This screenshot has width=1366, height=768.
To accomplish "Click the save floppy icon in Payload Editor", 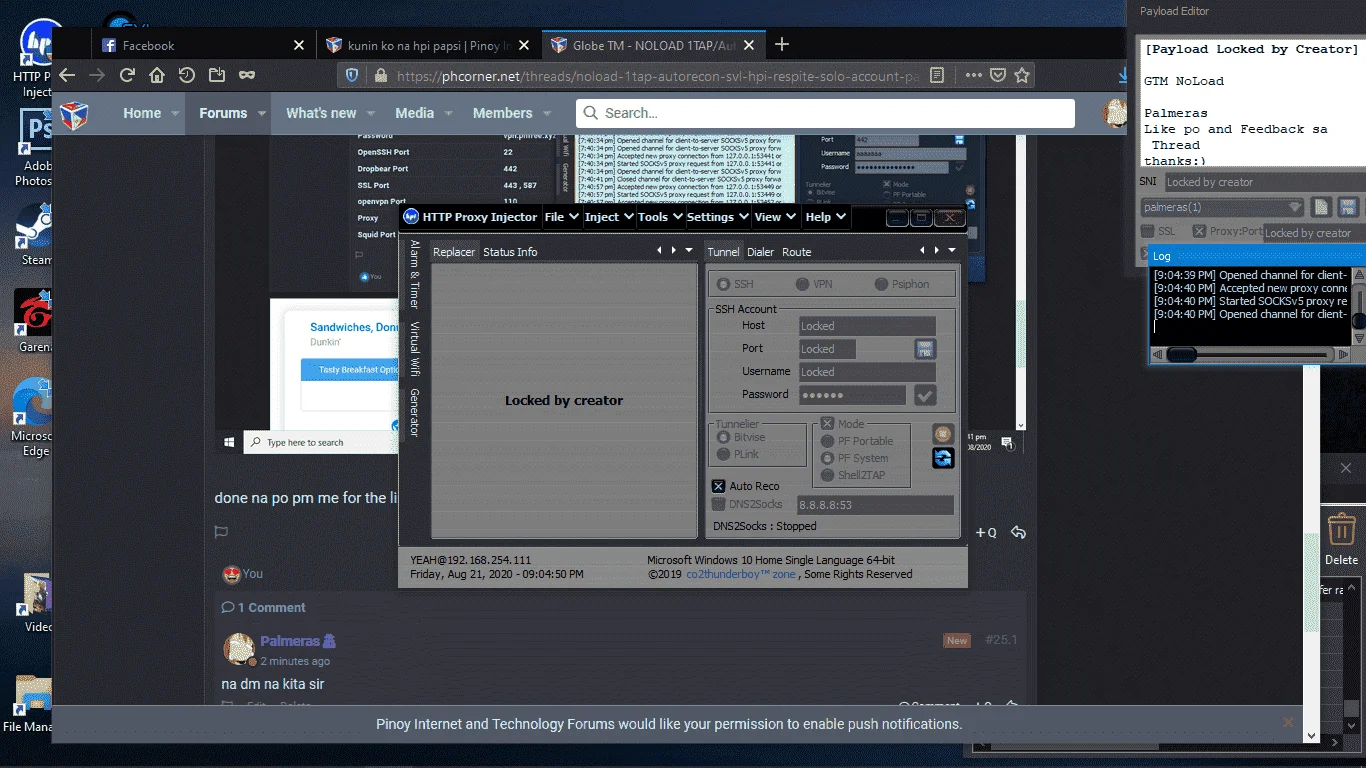I will click(x=1347, y=207).
